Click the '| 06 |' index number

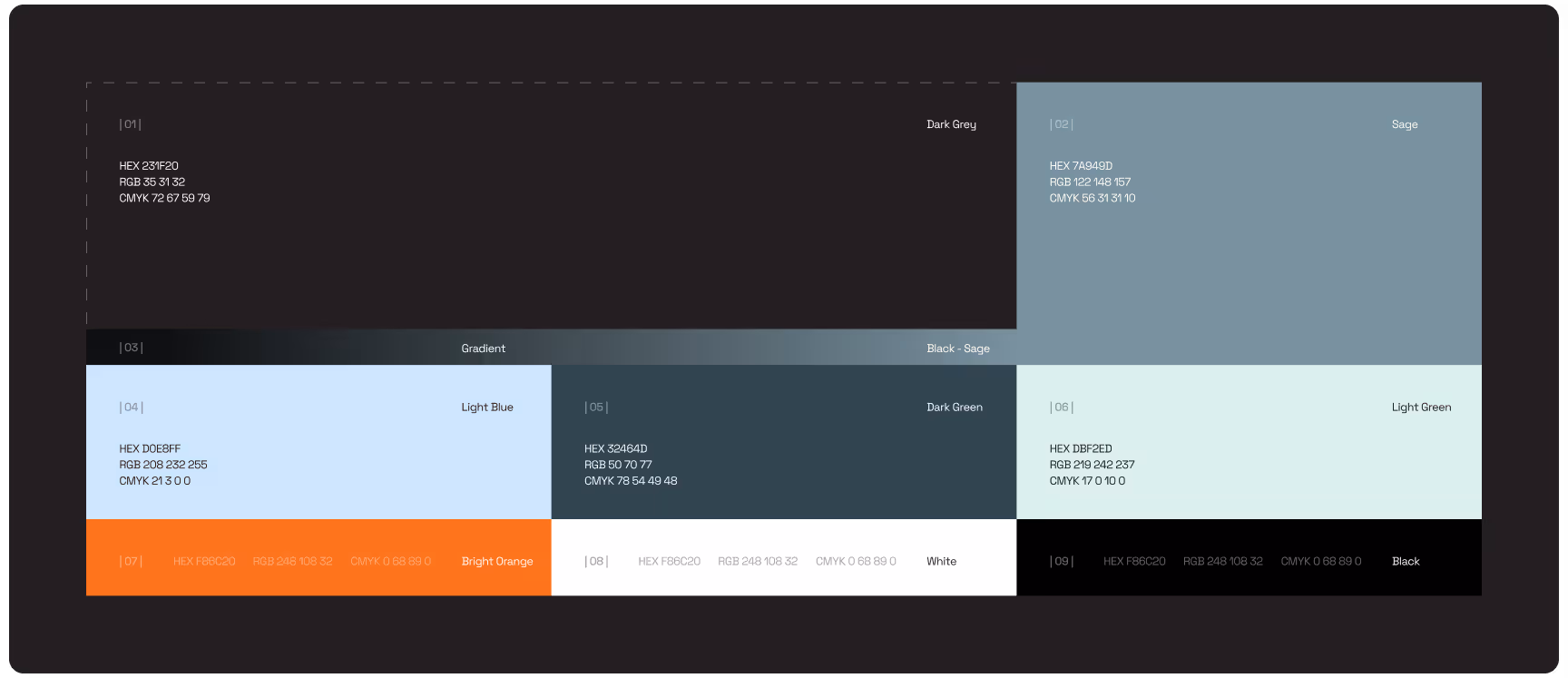point(1062,408)
